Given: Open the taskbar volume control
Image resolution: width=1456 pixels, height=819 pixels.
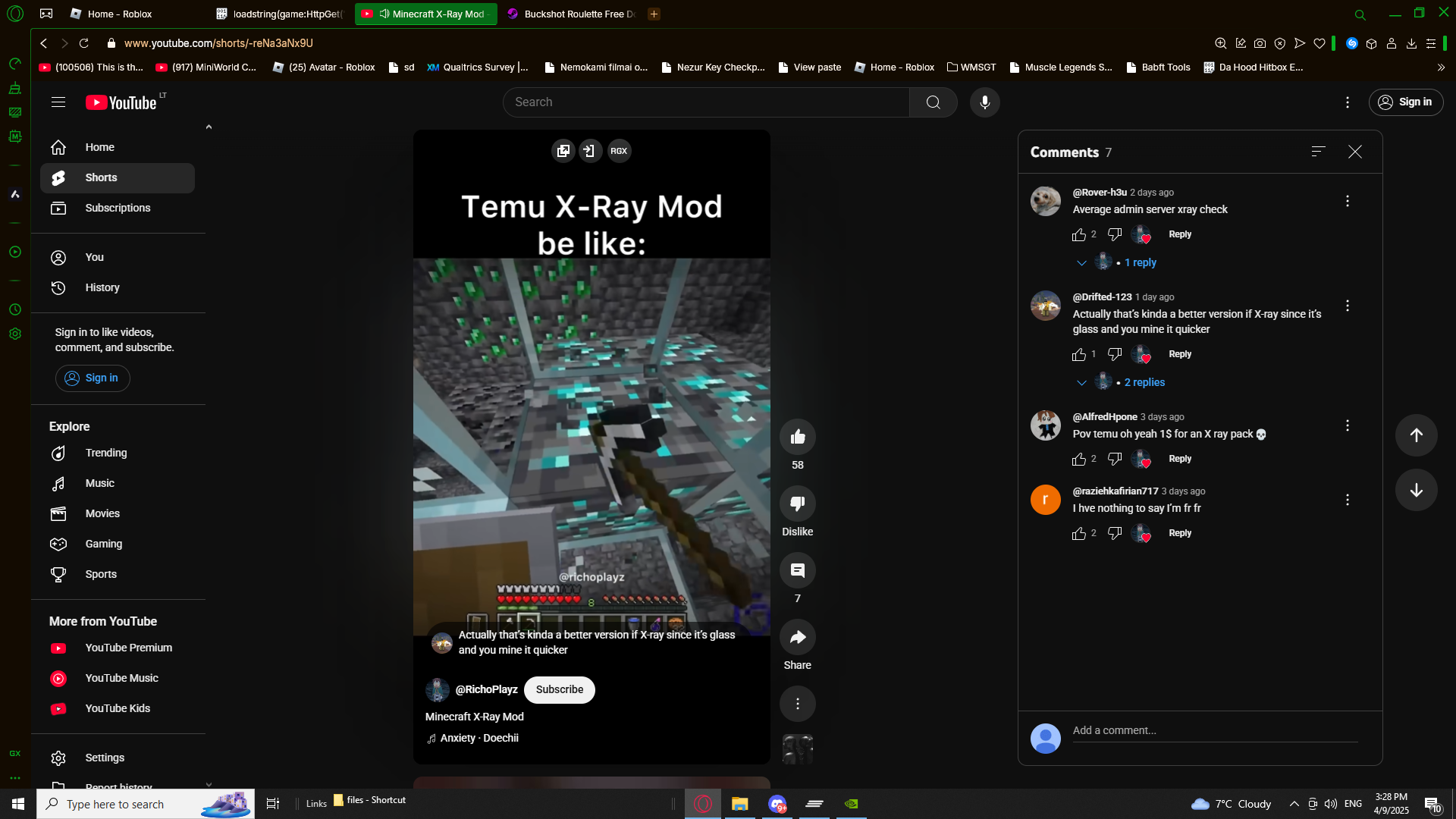Looking at the screenshot, I should 1331,804.
